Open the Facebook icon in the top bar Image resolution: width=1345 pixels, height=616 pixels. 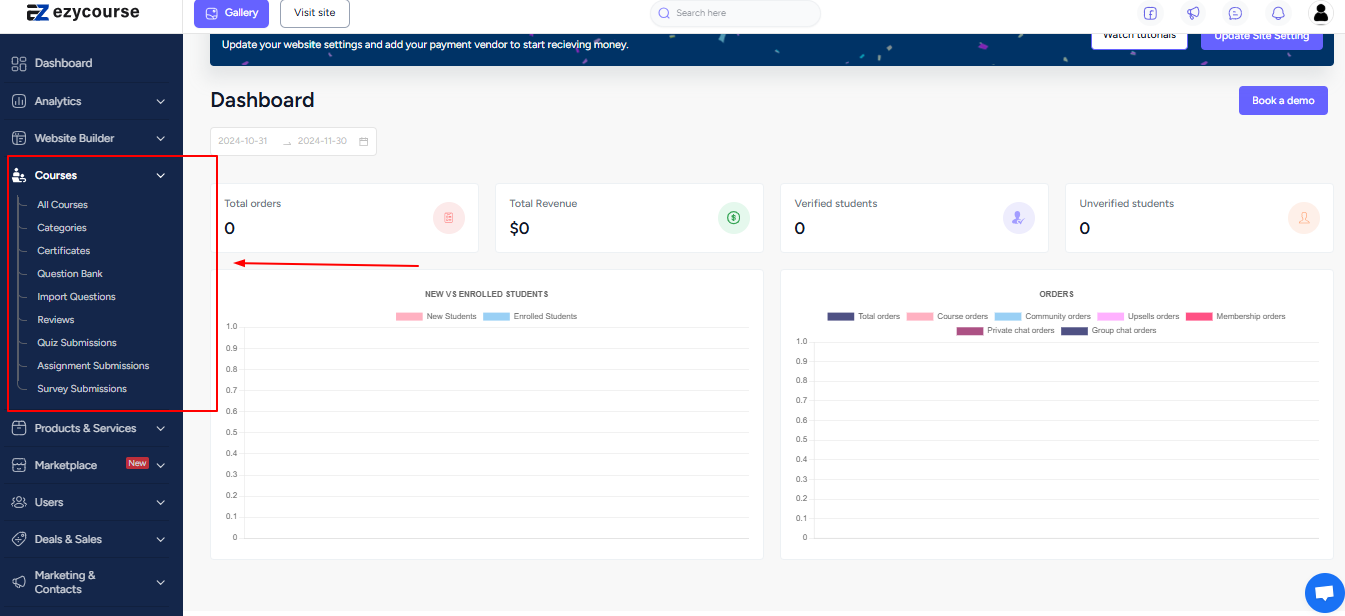click(x=1150, y=13)
